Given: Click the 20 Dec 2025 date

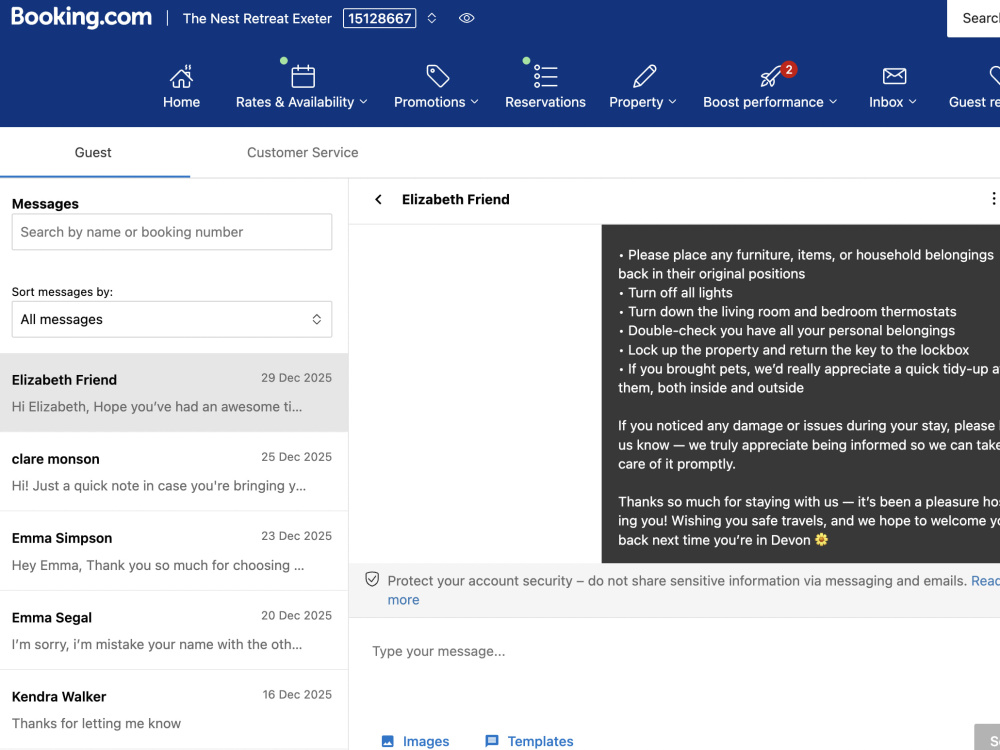Looking at the screenshot, I should coord(296,615).
